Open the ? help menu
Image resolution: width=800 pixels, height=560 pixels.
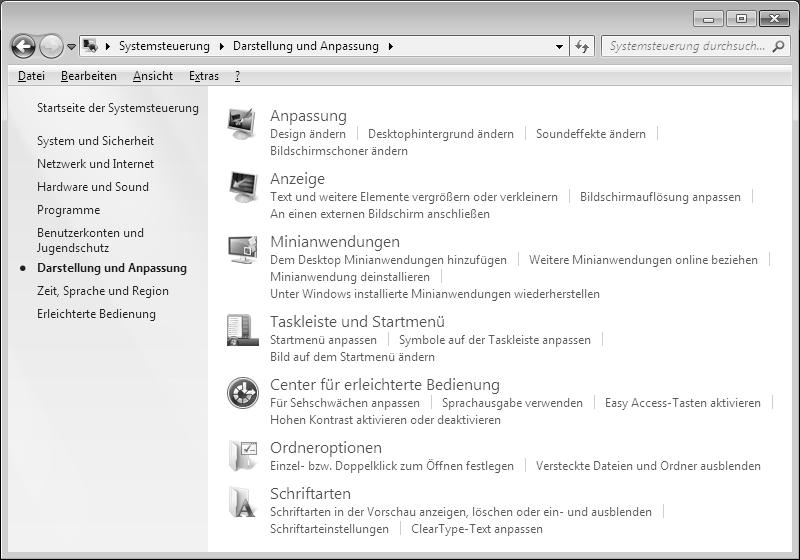[237, 76]
